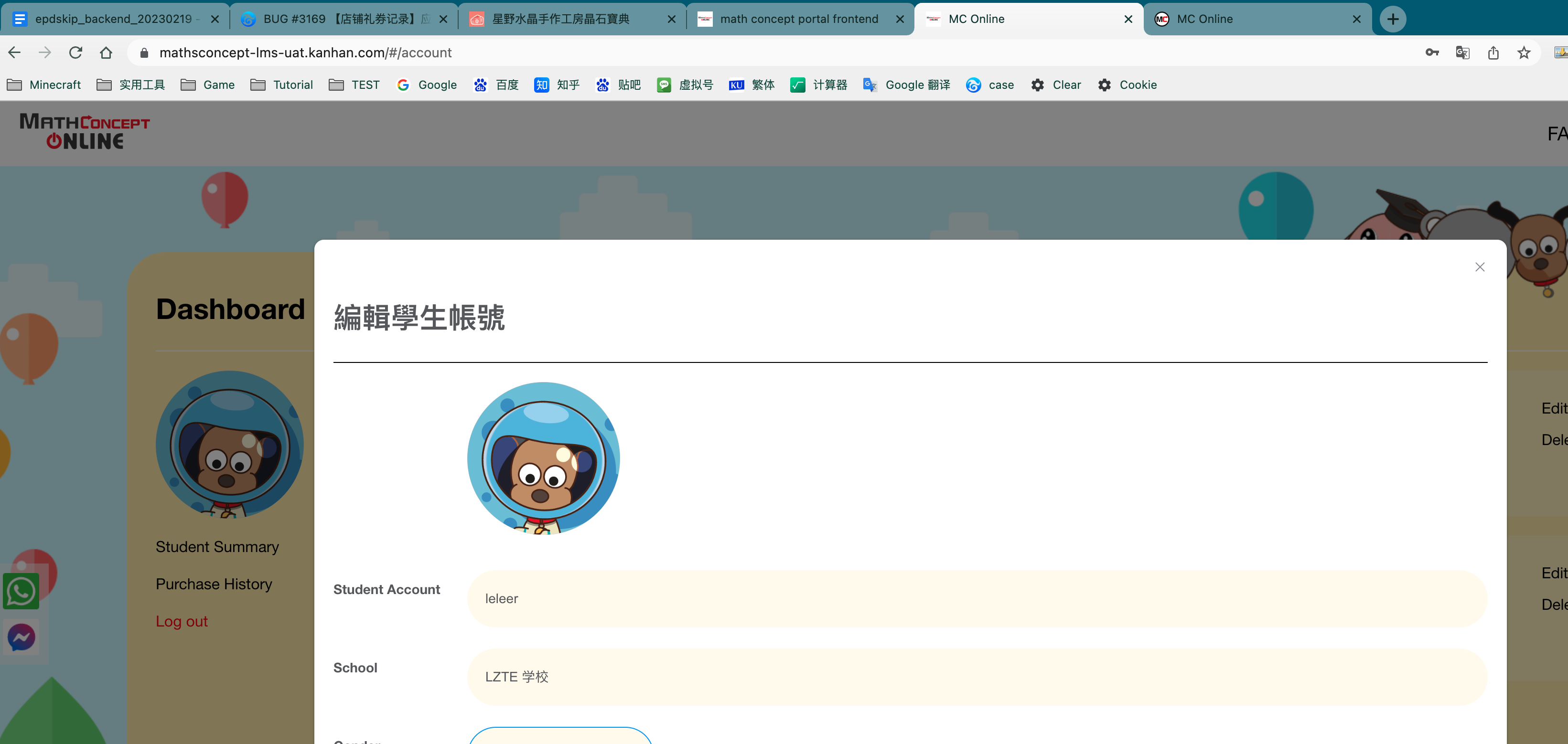1568x744 pixels.
Task: Open the 繁体 bookmark
Action: click(752, 85)
